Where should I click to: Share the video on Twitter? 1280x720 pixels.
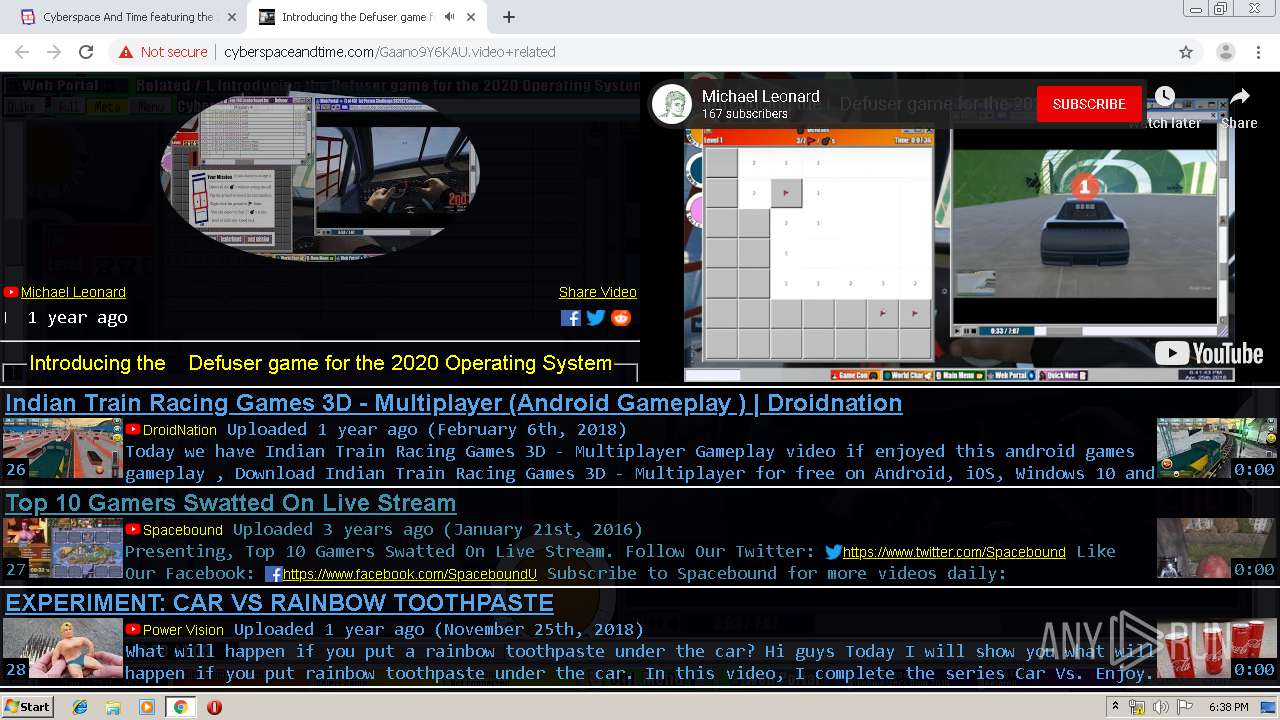(x=596, y=318)
